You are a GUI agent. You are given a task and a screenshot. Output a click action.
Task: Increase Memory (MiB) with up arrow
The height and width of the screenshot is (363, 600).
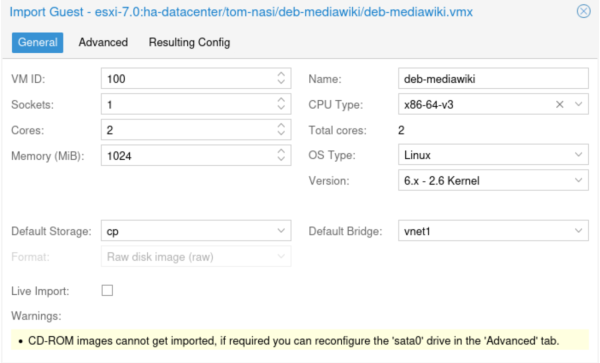point(281,151)
